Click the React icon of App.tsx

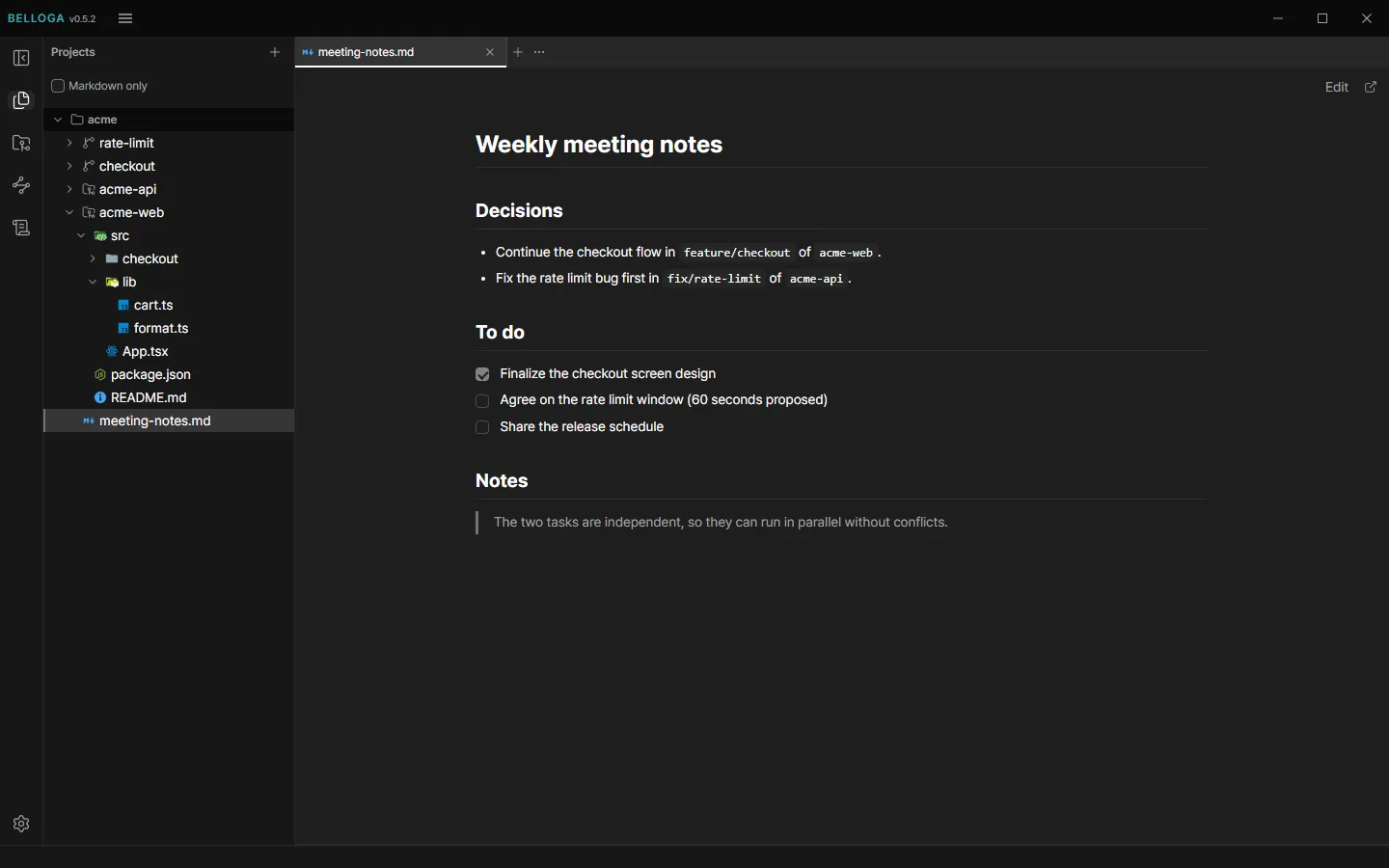point(112,351)
